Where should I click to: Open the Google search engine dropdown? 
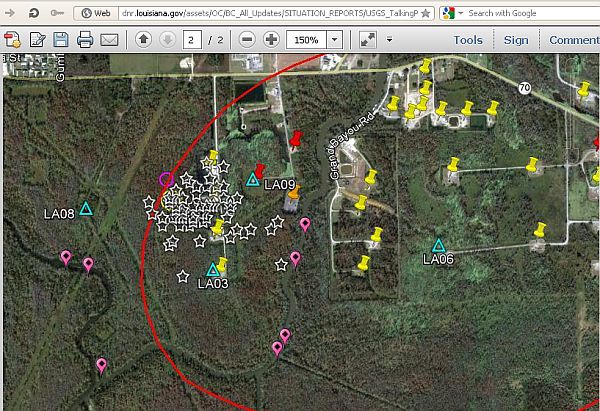[449, 13]
